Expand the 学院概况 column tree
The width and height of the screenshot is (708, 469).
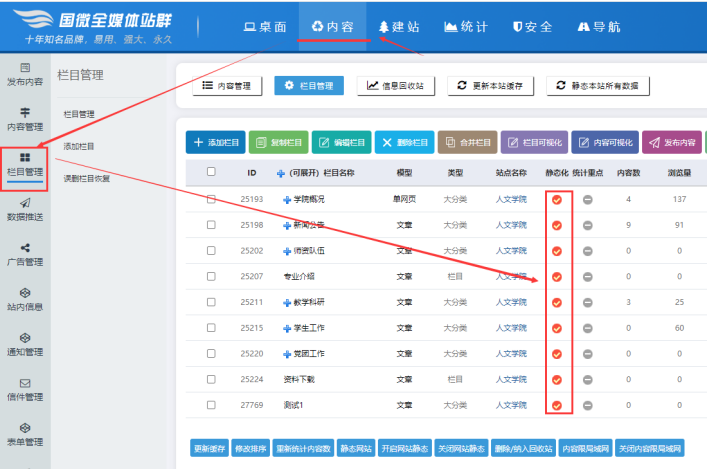coord(287,200)
